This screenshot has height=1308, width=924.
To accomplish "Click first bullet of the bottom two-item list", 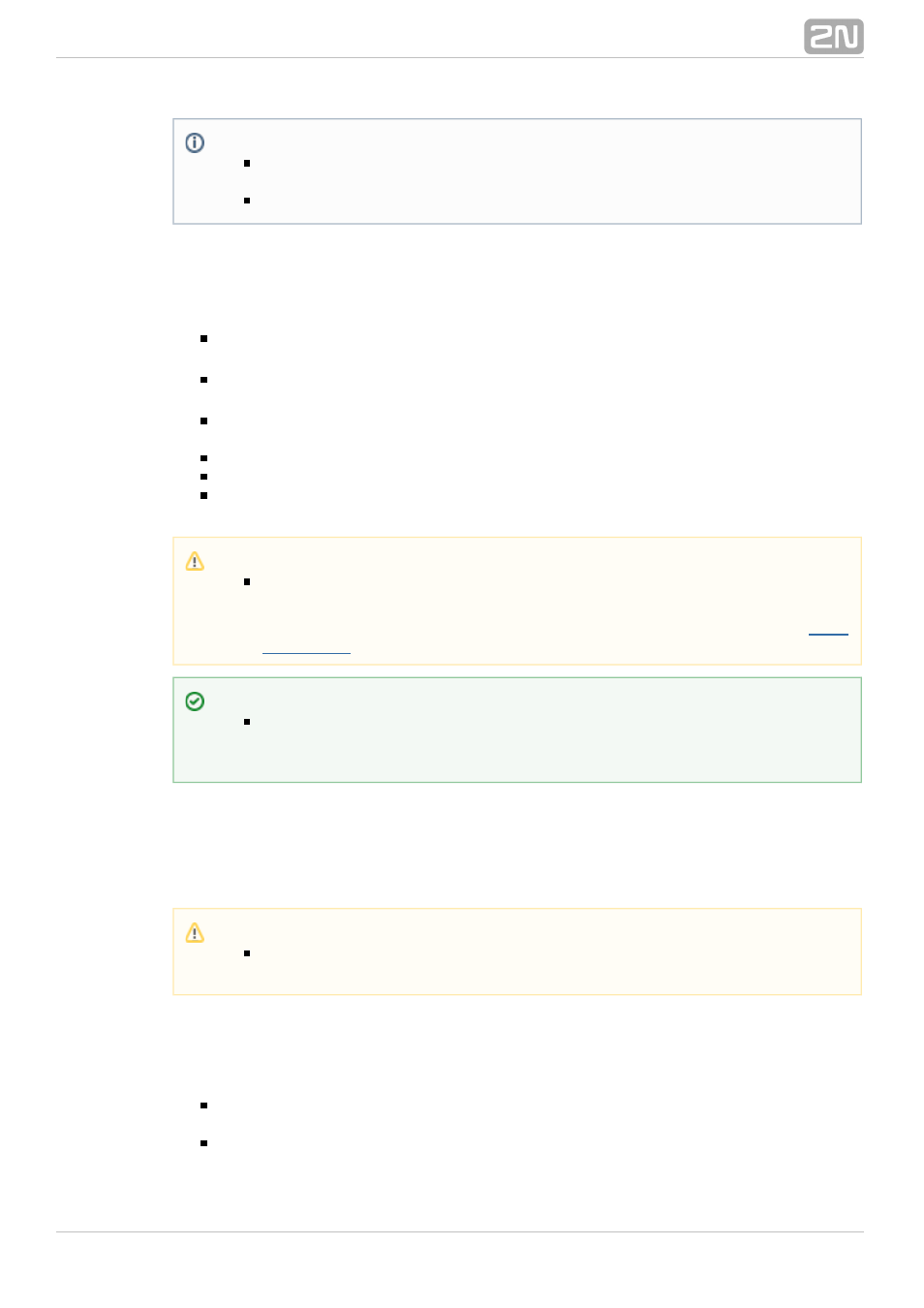I will [x=203, y=1105].
